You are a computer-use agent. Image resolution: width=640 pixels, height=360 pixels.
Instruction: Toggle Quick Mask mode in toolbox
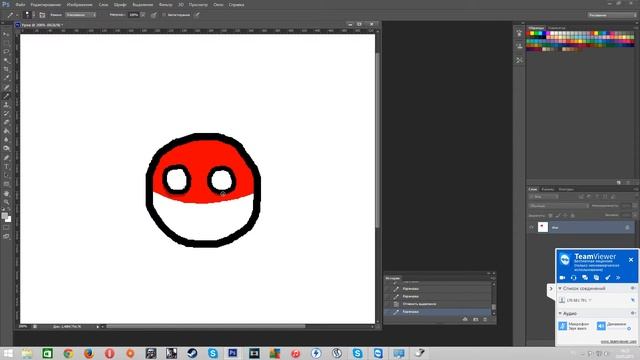click(x=6, y=228)
